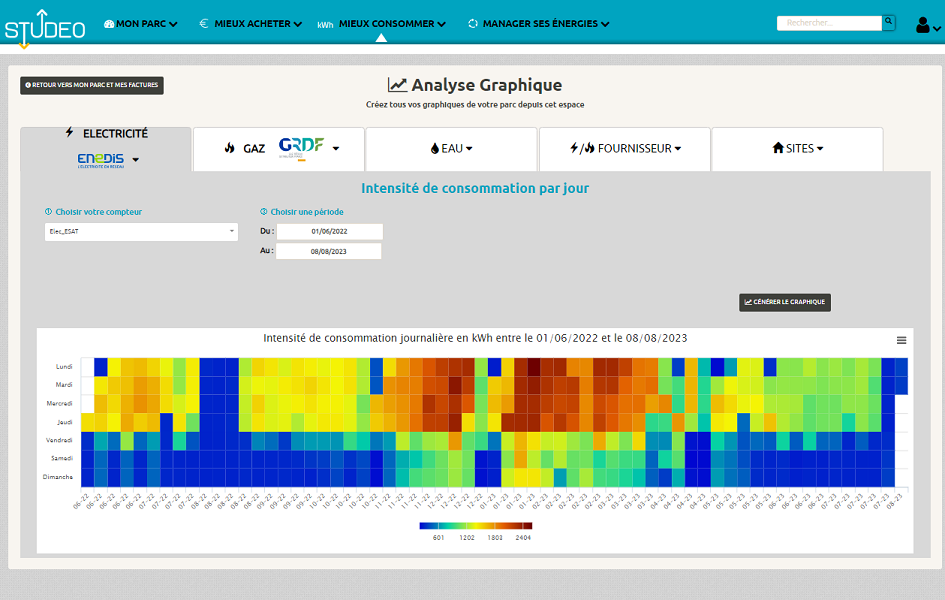Expand the GRDF dropdown arrow
The width and height of the screenshot is (945, 600).
pyautogui.click(x=336, y=148)
